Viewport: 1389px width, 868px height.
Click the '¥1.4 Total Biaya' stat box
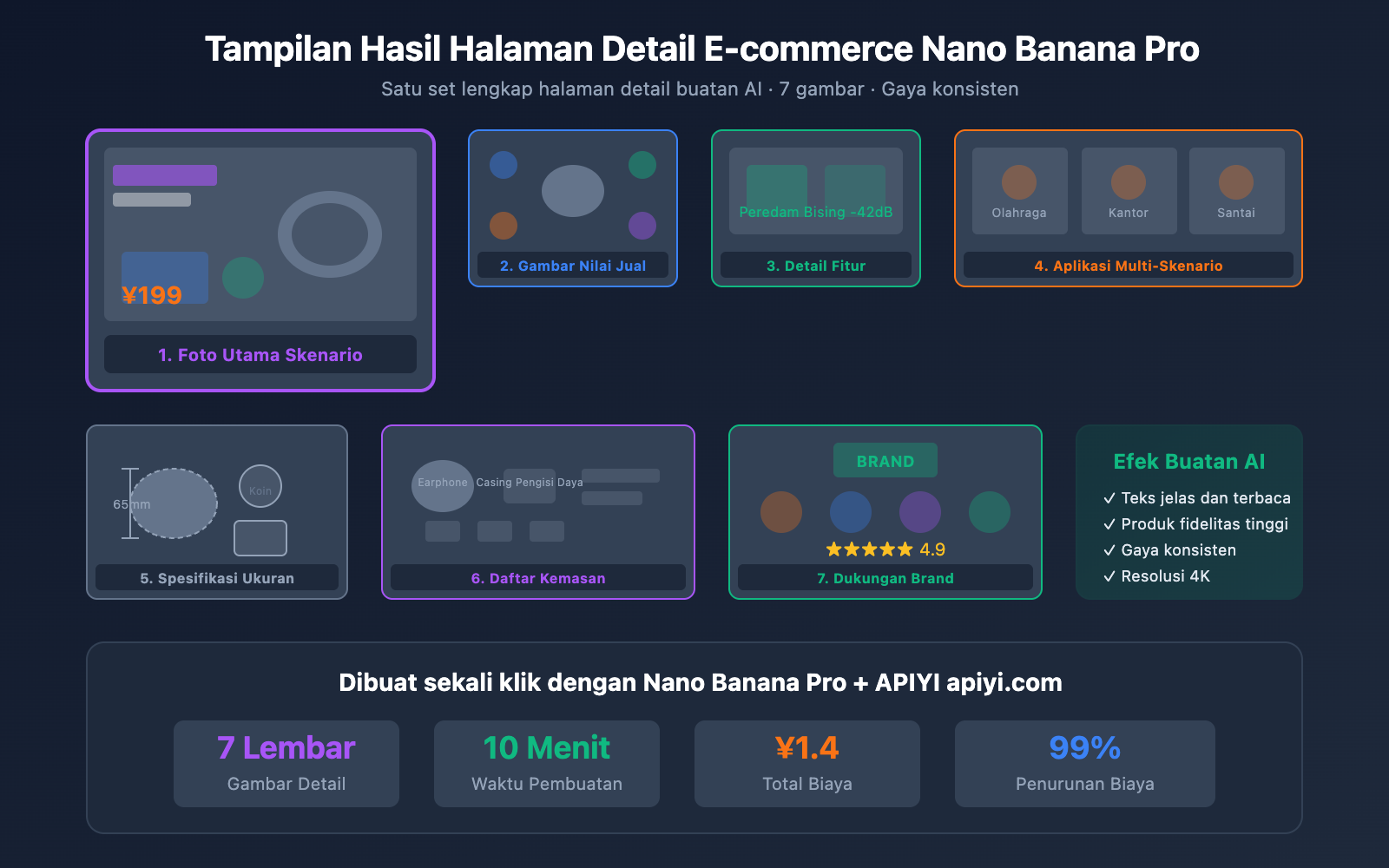[806, 763]
